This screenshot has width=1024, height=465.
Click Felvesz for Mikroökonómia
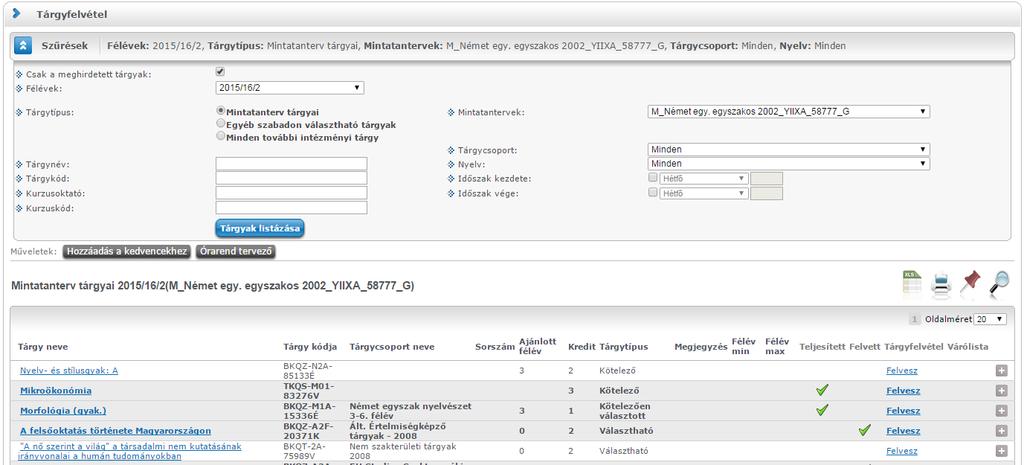903,391
